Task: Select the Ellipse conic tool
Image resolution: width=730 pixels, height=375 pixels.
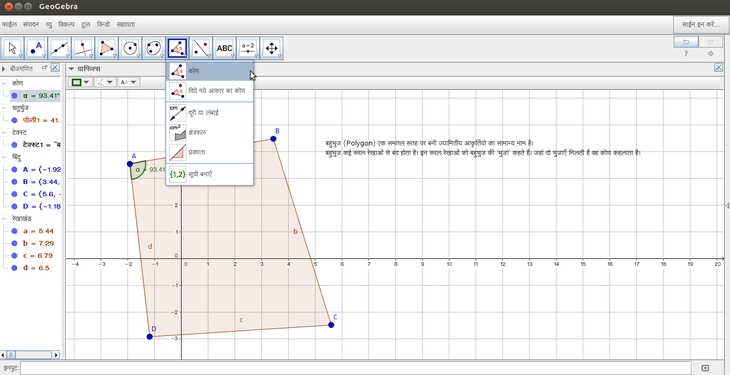Action: (154, 48)
